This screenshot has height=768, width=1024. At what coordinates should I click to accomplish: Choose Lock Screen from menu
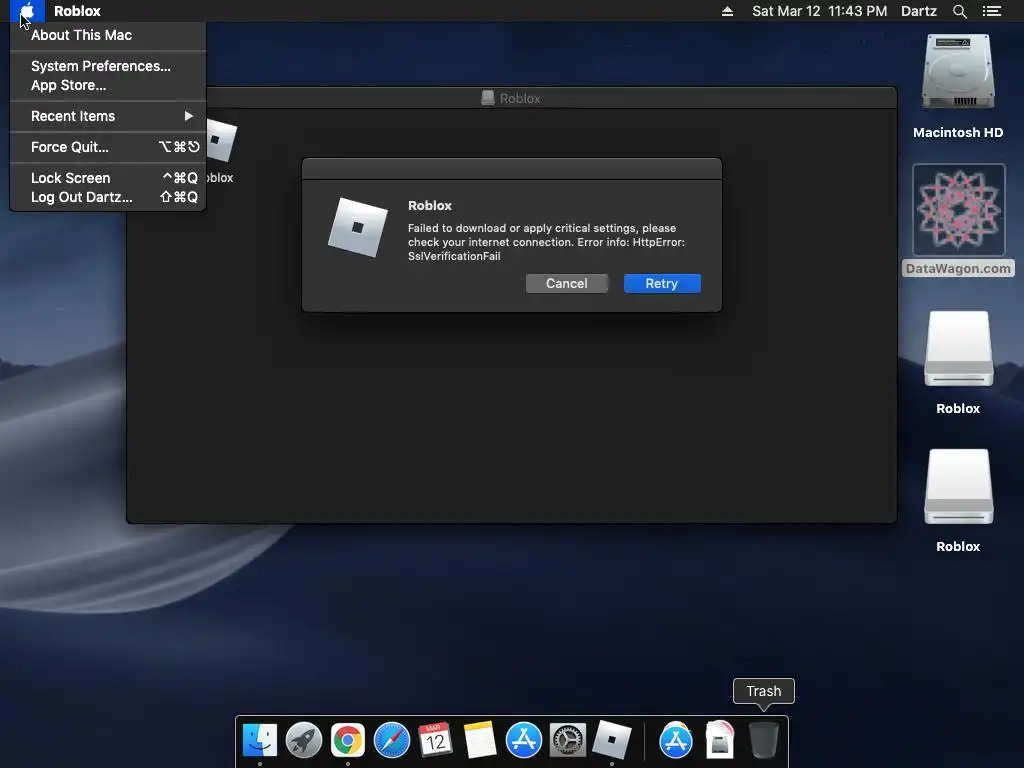[108, 178]
